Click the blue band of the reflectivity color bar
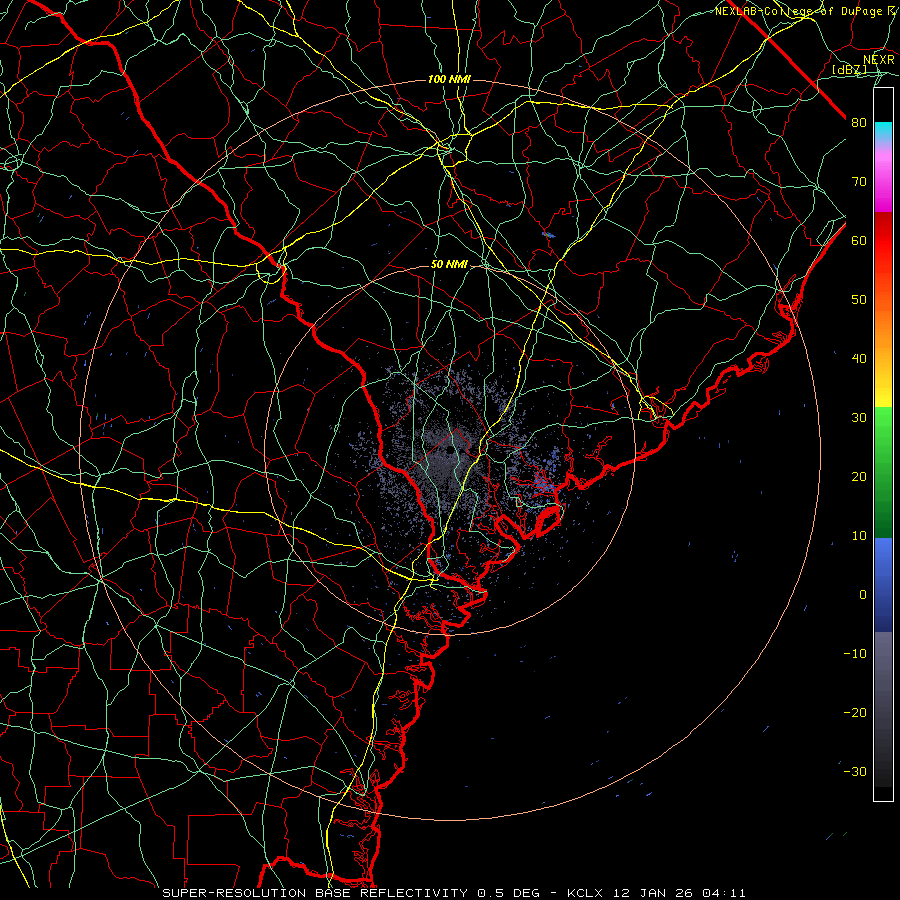Image resolution: width=900 pixels, height=900 pixels. click(883, 585)
